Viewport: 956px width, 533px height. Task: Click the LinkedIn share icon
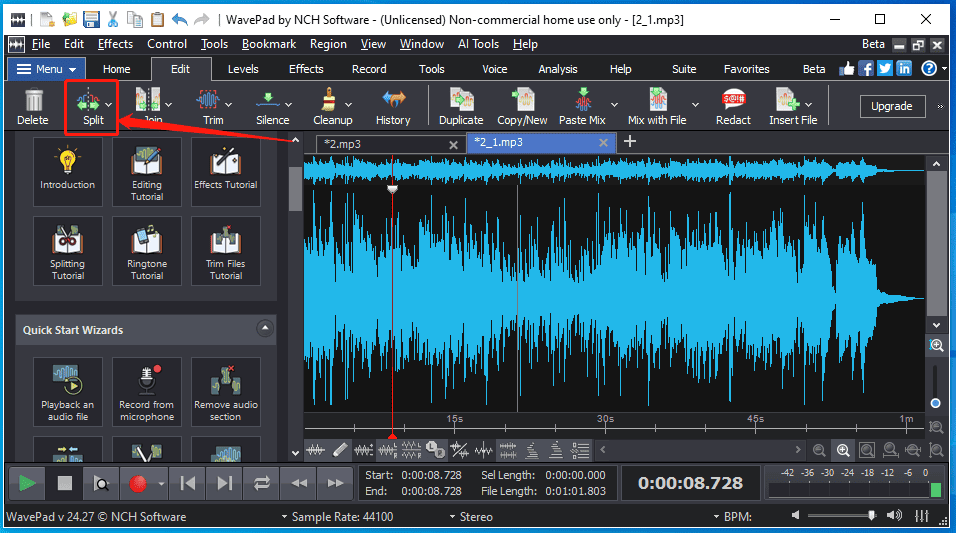904,68
